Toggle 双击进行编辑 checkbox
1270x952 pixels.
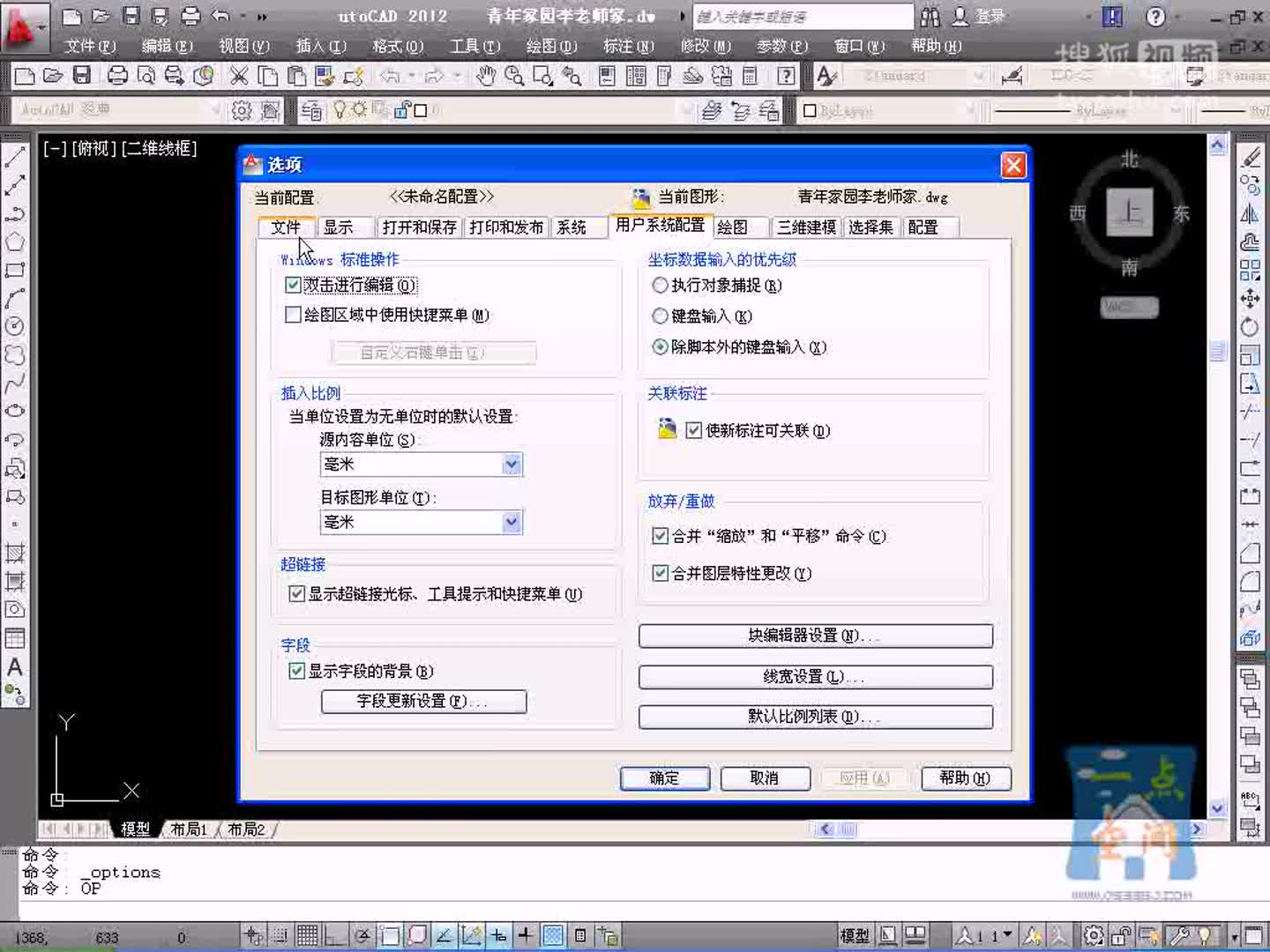coord(294,286)
